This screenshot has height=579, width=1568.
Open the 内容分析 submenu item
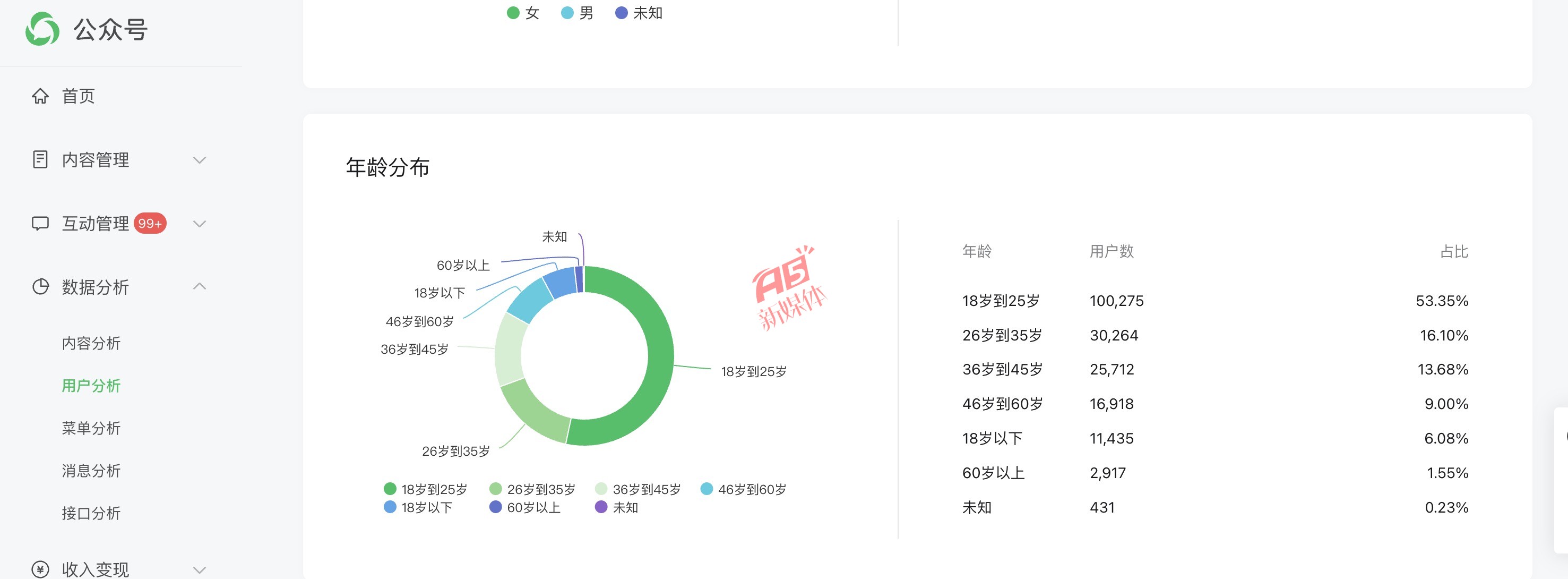pos(91,343)
